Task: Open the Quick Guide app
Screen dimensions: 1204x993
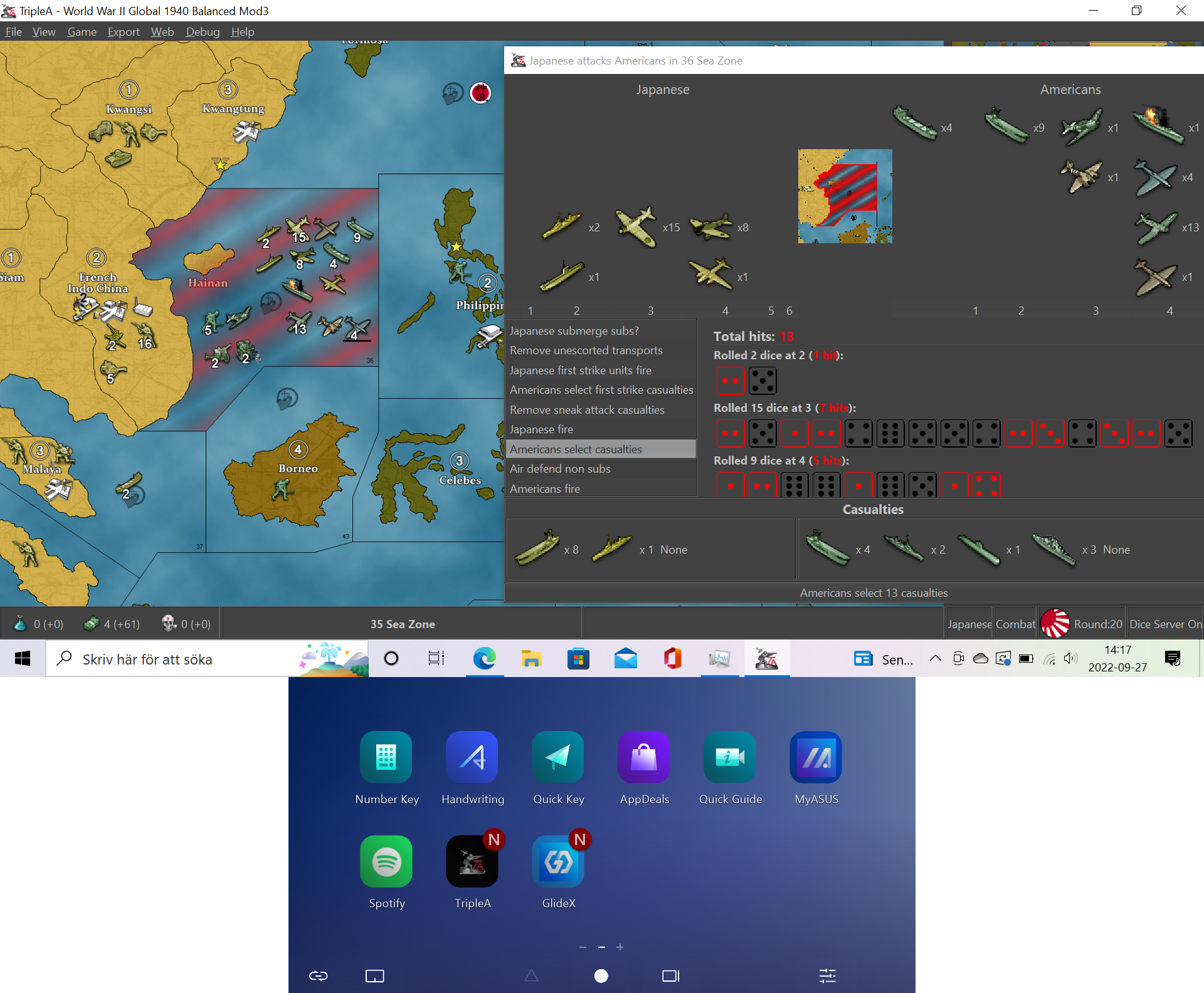Action: [x=730, y=757]
